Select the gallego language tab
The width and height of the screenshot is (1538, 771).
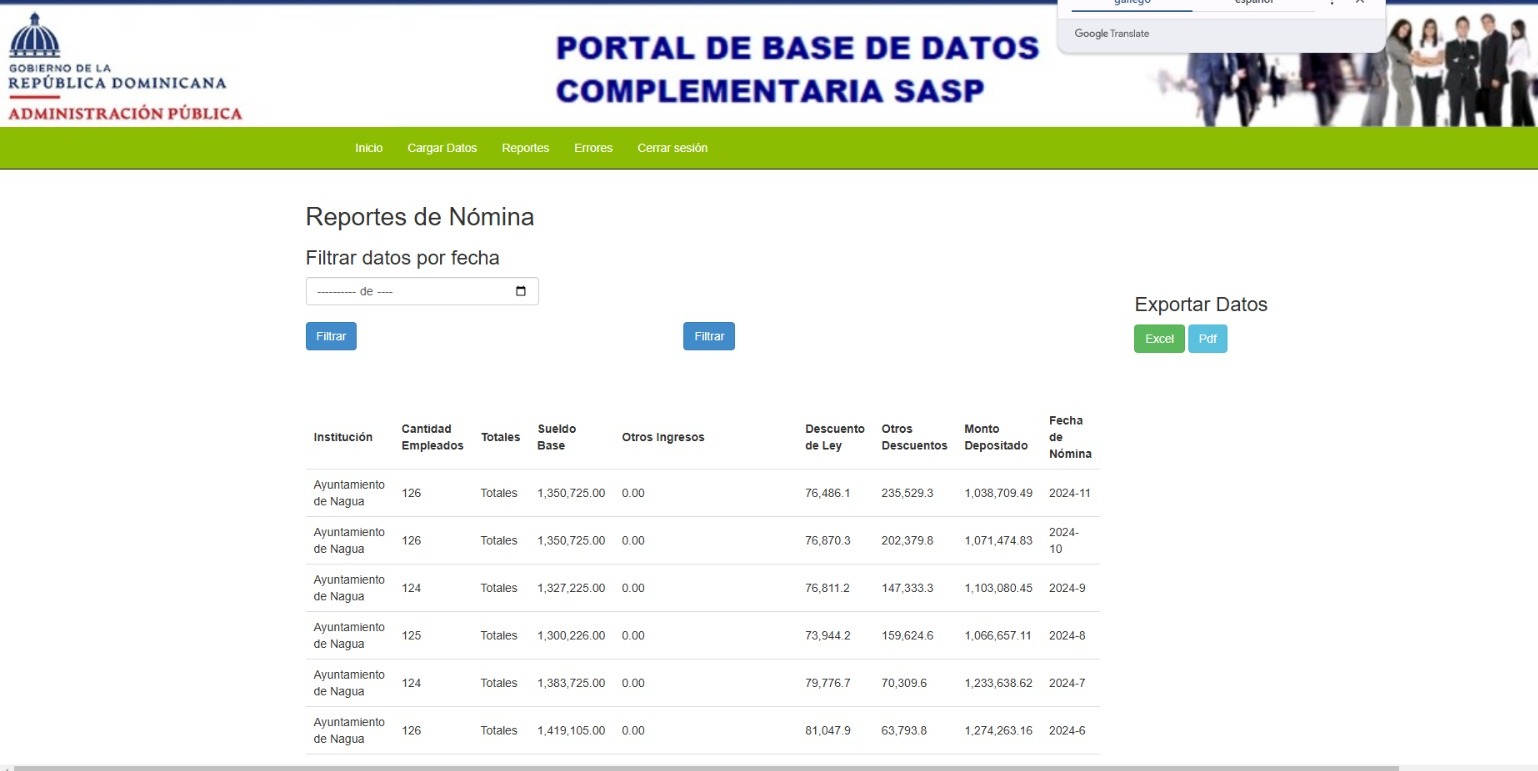[x=1132, y=4]
